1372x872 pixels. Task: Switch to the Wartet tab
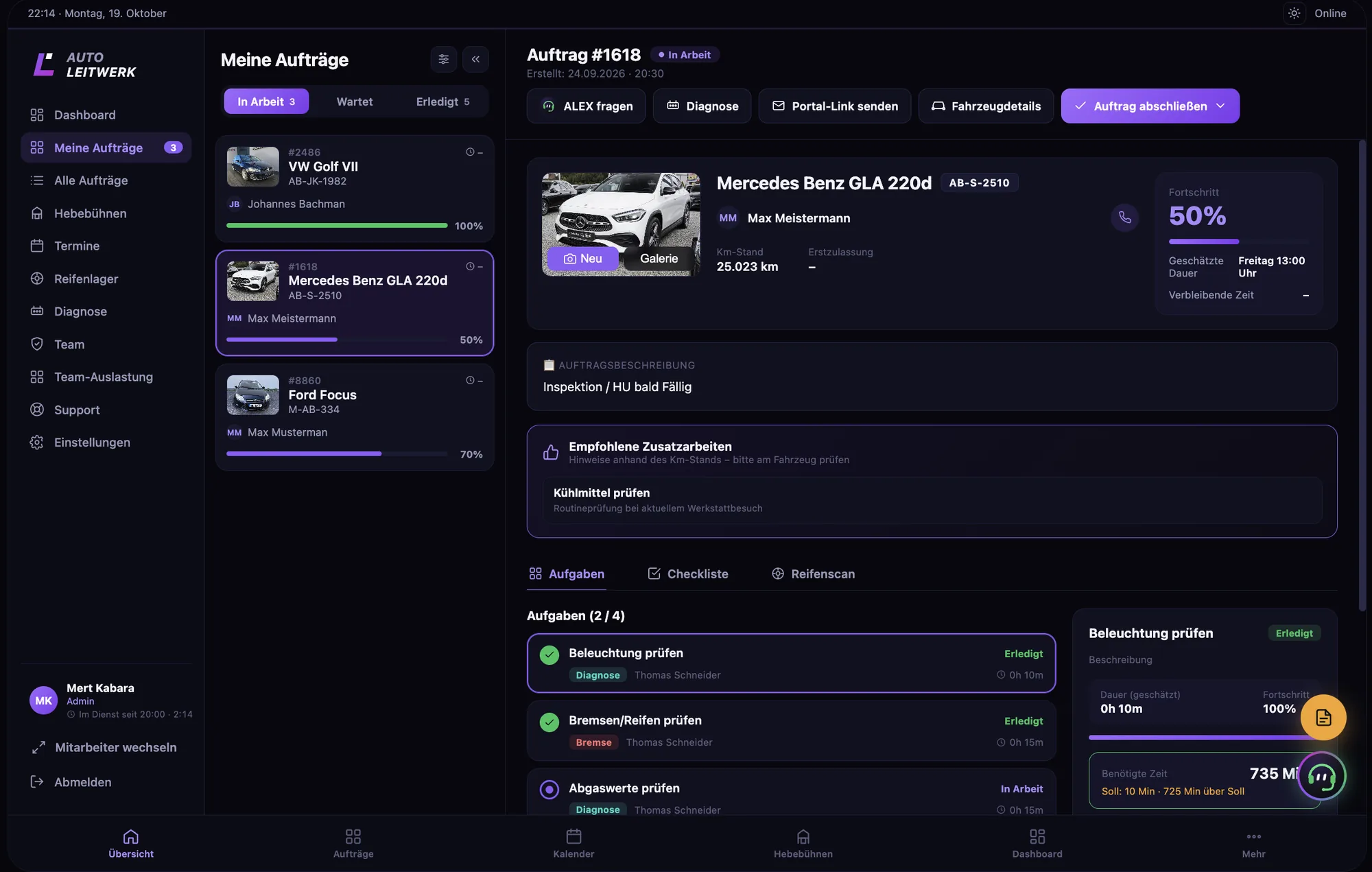[x=355, y=102]
